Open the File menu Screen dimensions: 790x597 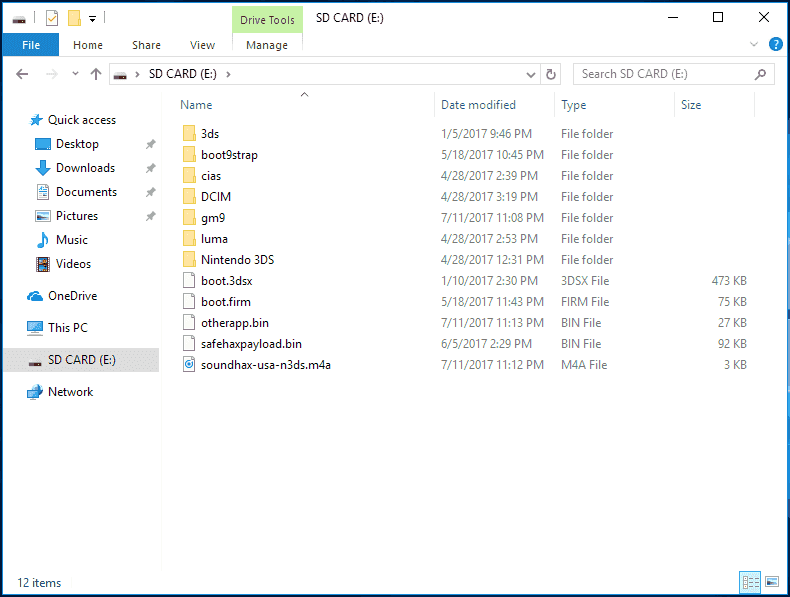pos(31,45)
